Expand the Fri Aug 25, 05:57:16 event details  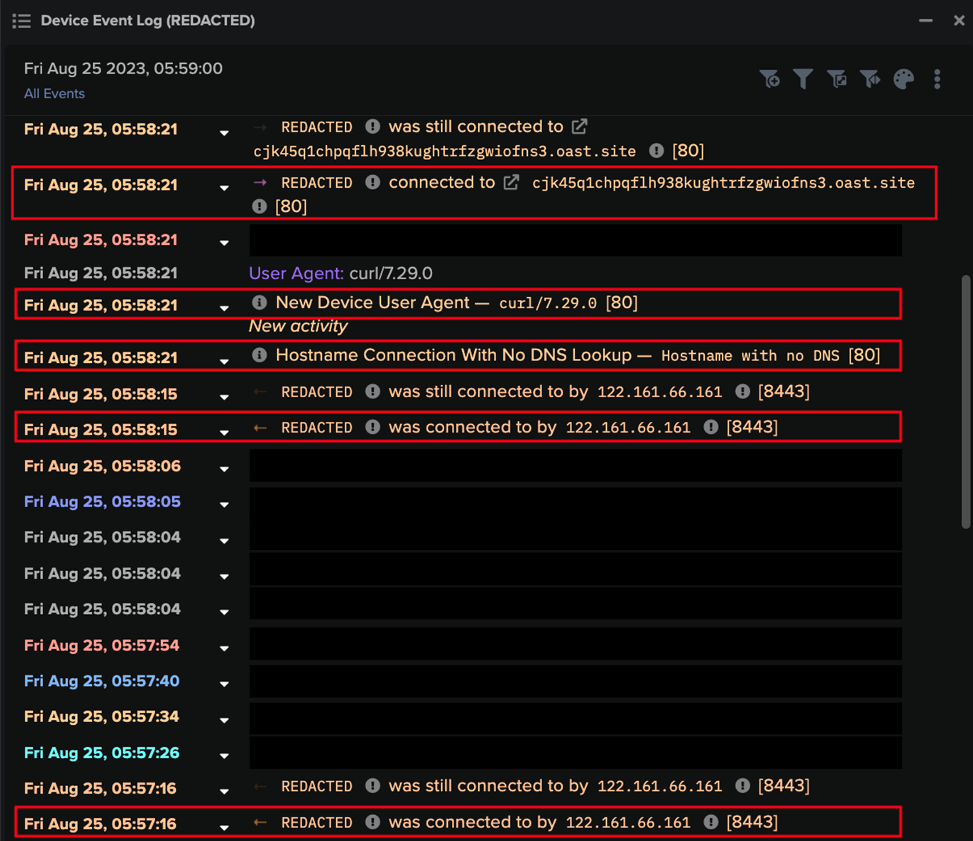[224, 826]
